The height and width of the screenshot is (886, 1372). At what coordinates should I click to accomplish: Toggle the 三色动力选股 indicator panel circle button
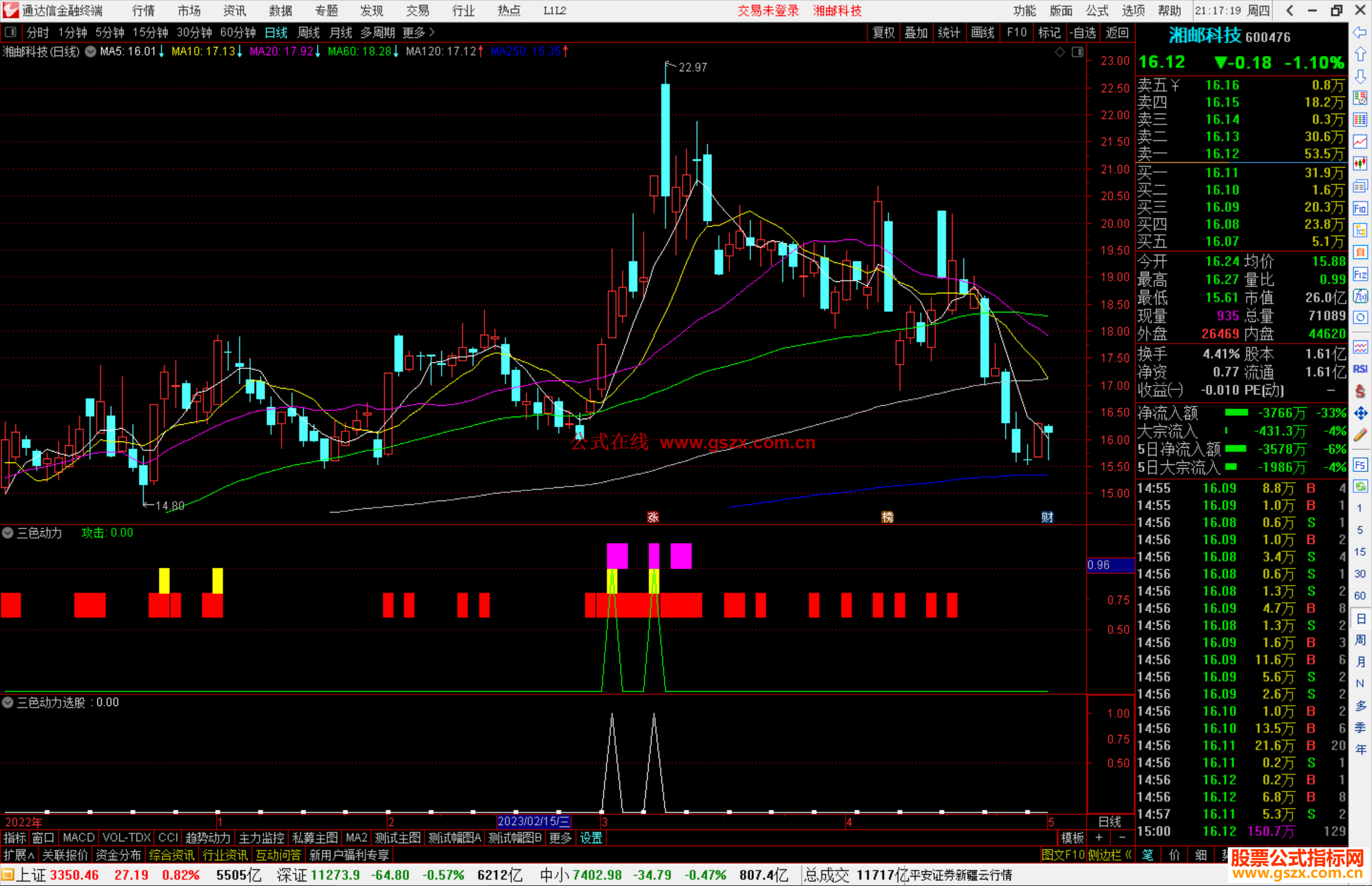tap(8, 702)
